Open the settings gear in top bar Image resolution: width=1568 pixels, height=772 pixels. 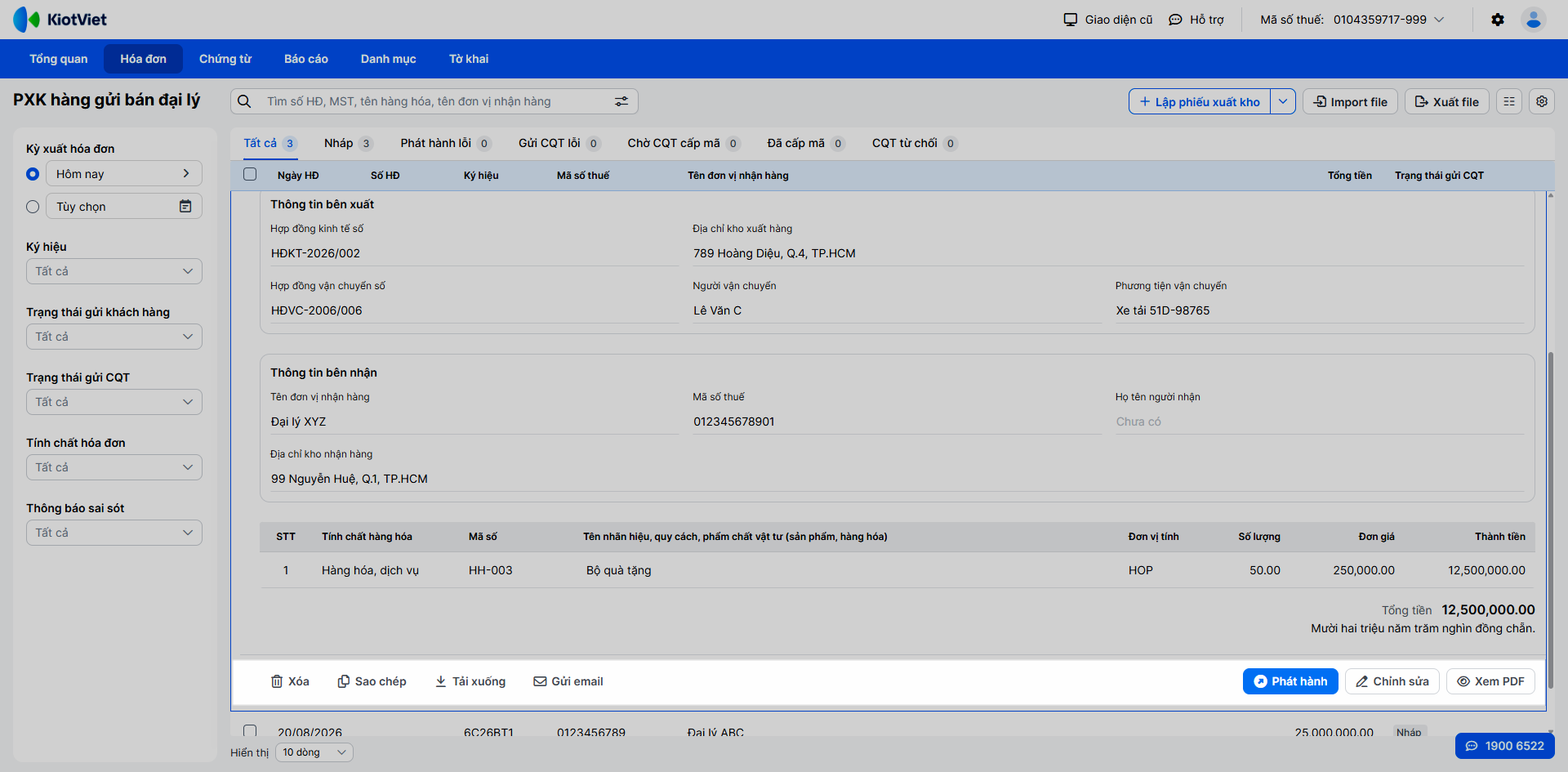click(x=1498, y=20)
